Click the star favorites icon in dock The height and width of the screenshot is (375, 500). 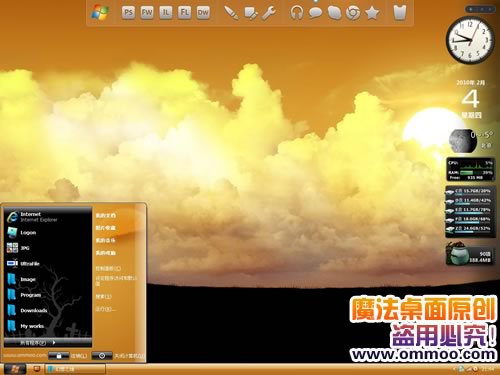(372, 13)
